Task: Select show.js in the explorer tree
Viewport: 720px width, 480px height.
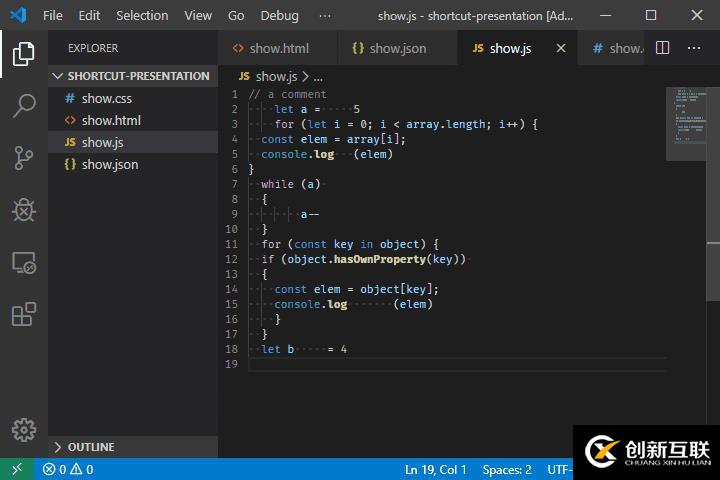Action: tap(133, 142)
